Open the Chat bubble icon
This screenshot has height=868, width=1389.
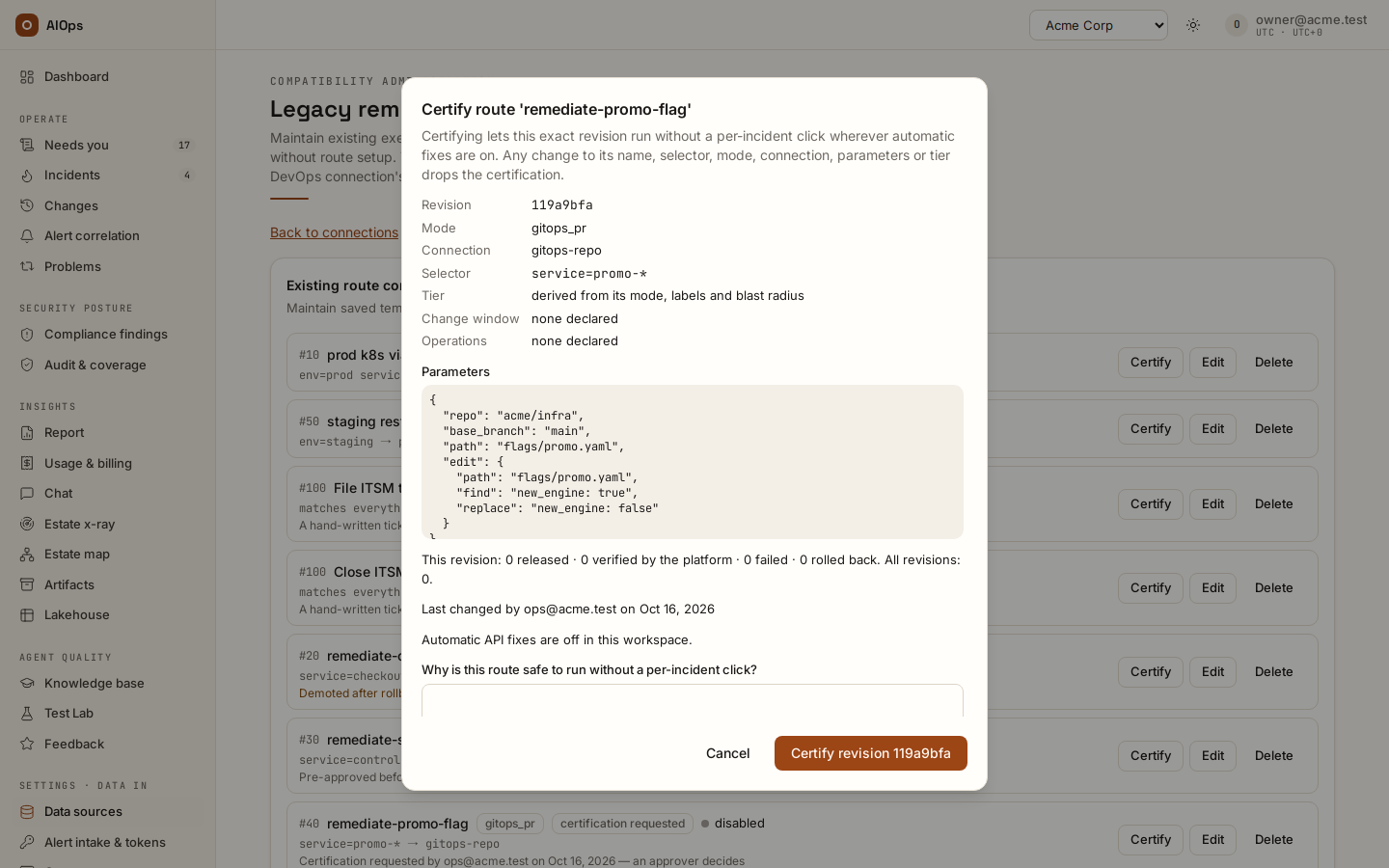pos(27,493)
